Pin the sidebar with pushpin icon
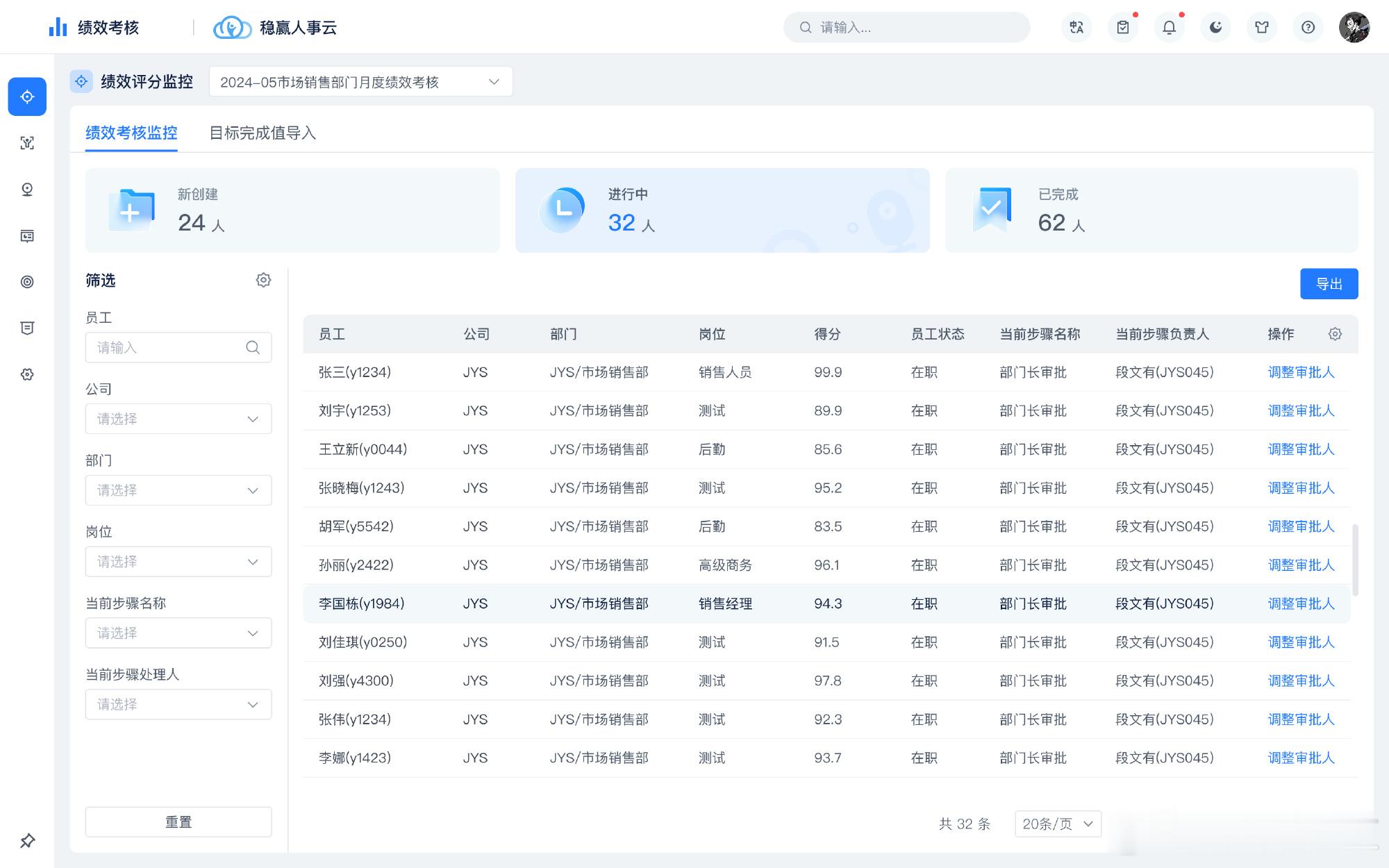This screenshot has width=1389, height=868. (x=27, y=841)
